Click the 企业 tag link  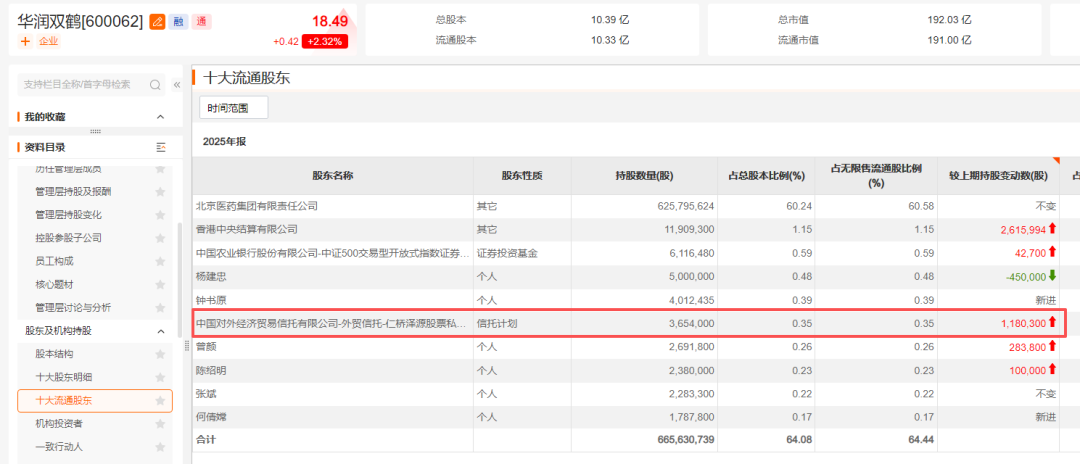pos(49,41)
